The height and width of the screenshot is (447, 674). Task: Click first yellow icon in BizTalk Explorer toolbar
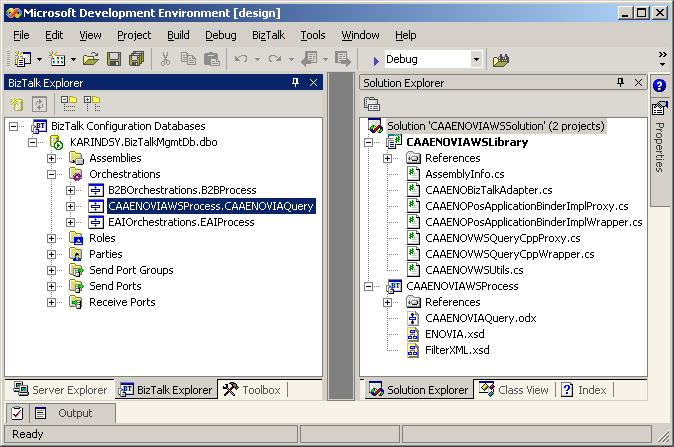tap(17, 104)
